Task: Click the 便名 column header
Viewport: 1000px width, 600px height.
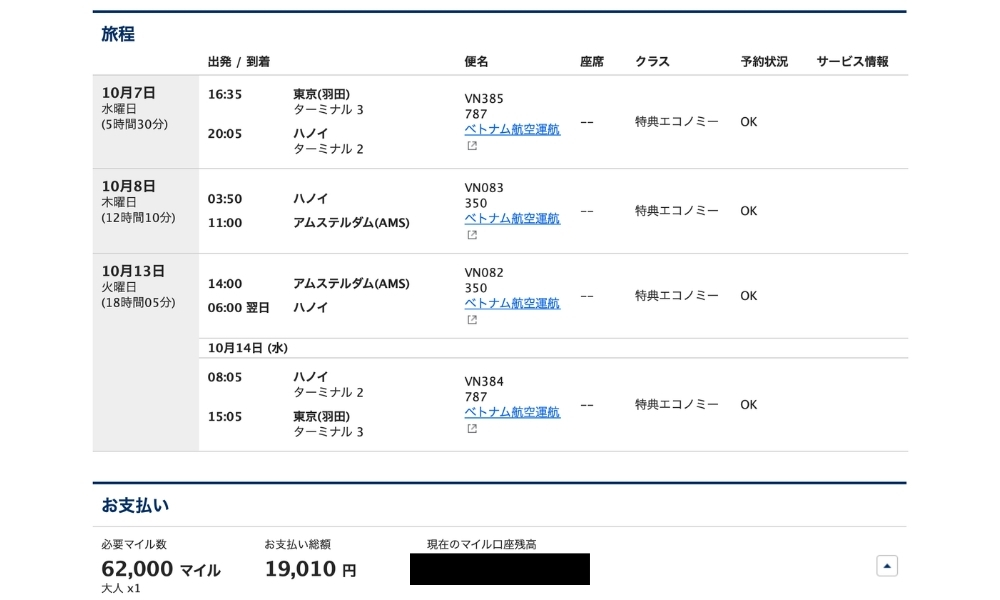Action: [478, 61]
